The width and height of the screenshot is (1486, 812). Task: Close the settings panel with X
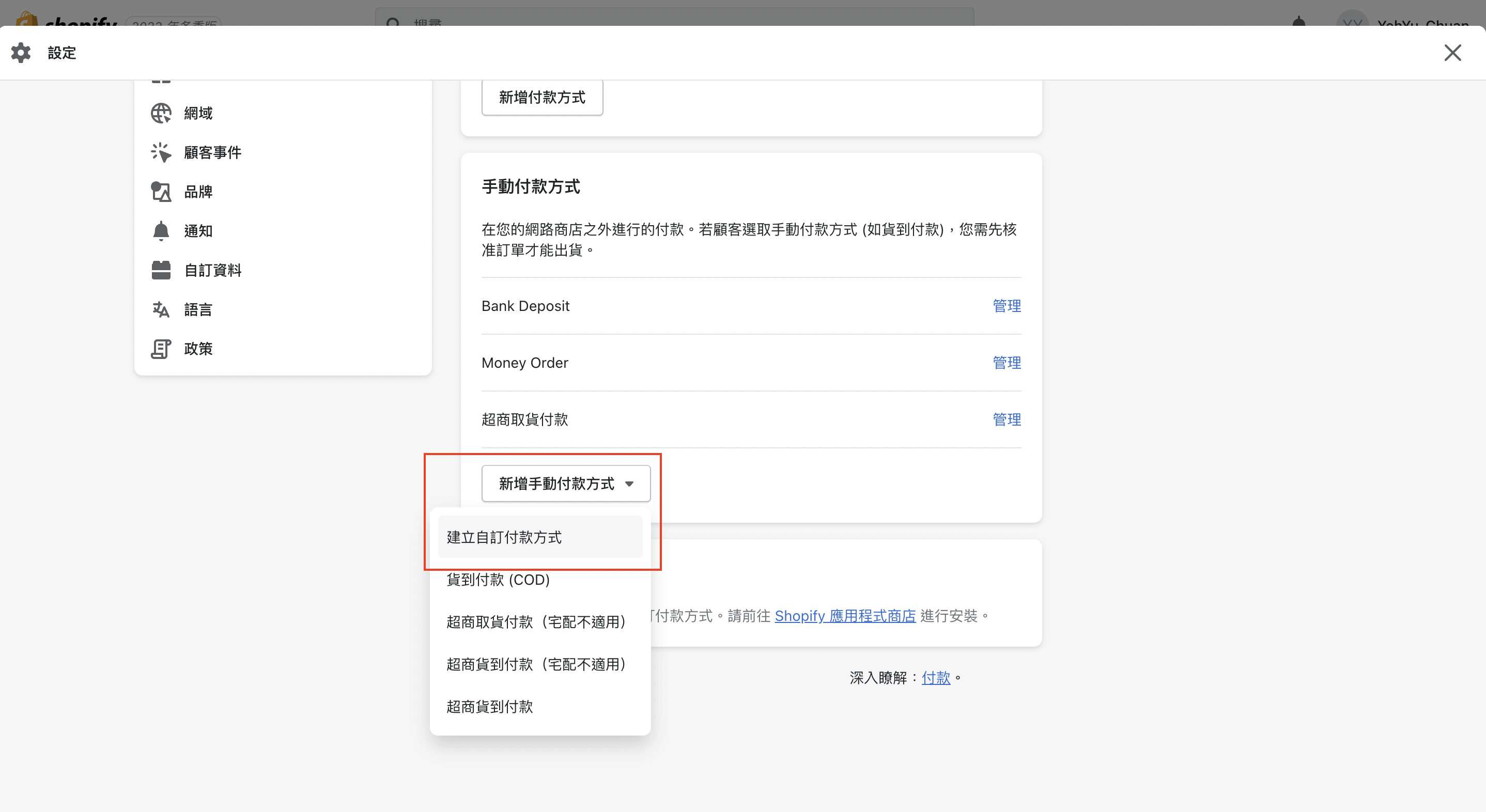[1452, 53]
